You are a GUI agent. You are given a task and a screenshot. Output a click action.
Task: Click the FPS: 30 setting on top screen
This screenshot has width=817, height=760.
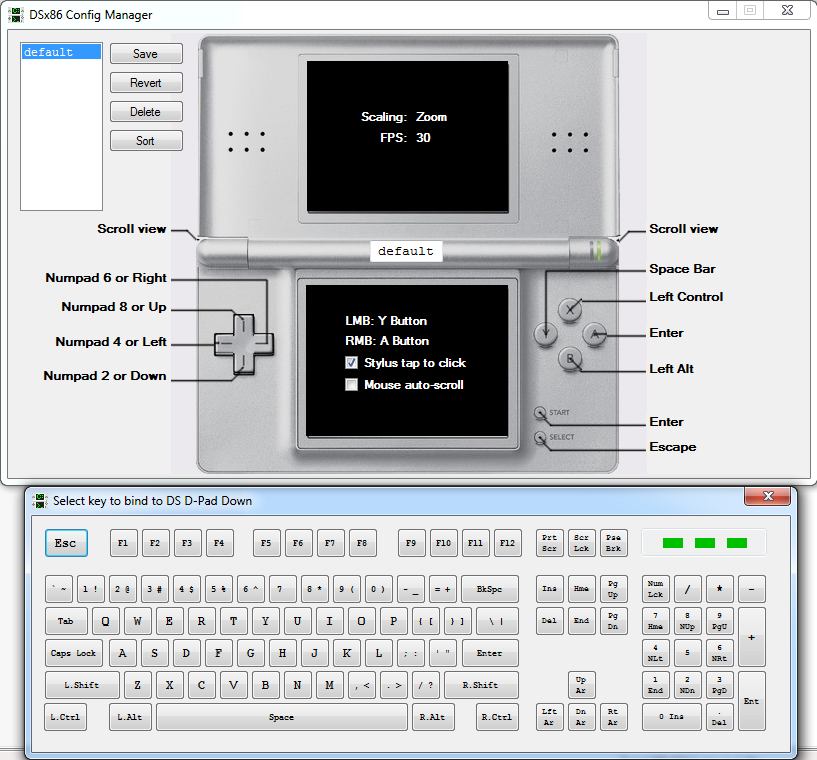pyautogui.click(x=405, y=138)
